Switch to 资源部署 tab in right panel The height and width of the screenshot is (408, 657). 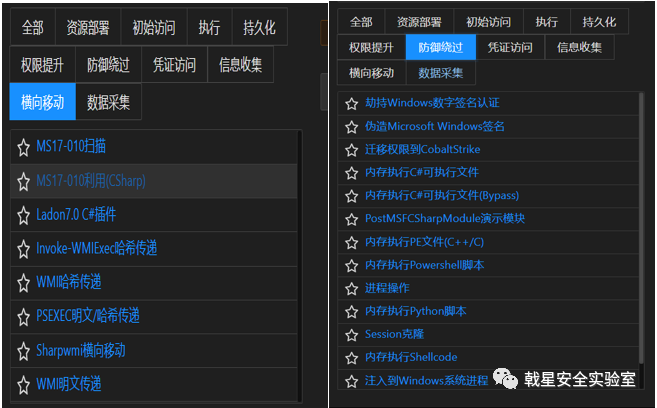tap(419, 22)
